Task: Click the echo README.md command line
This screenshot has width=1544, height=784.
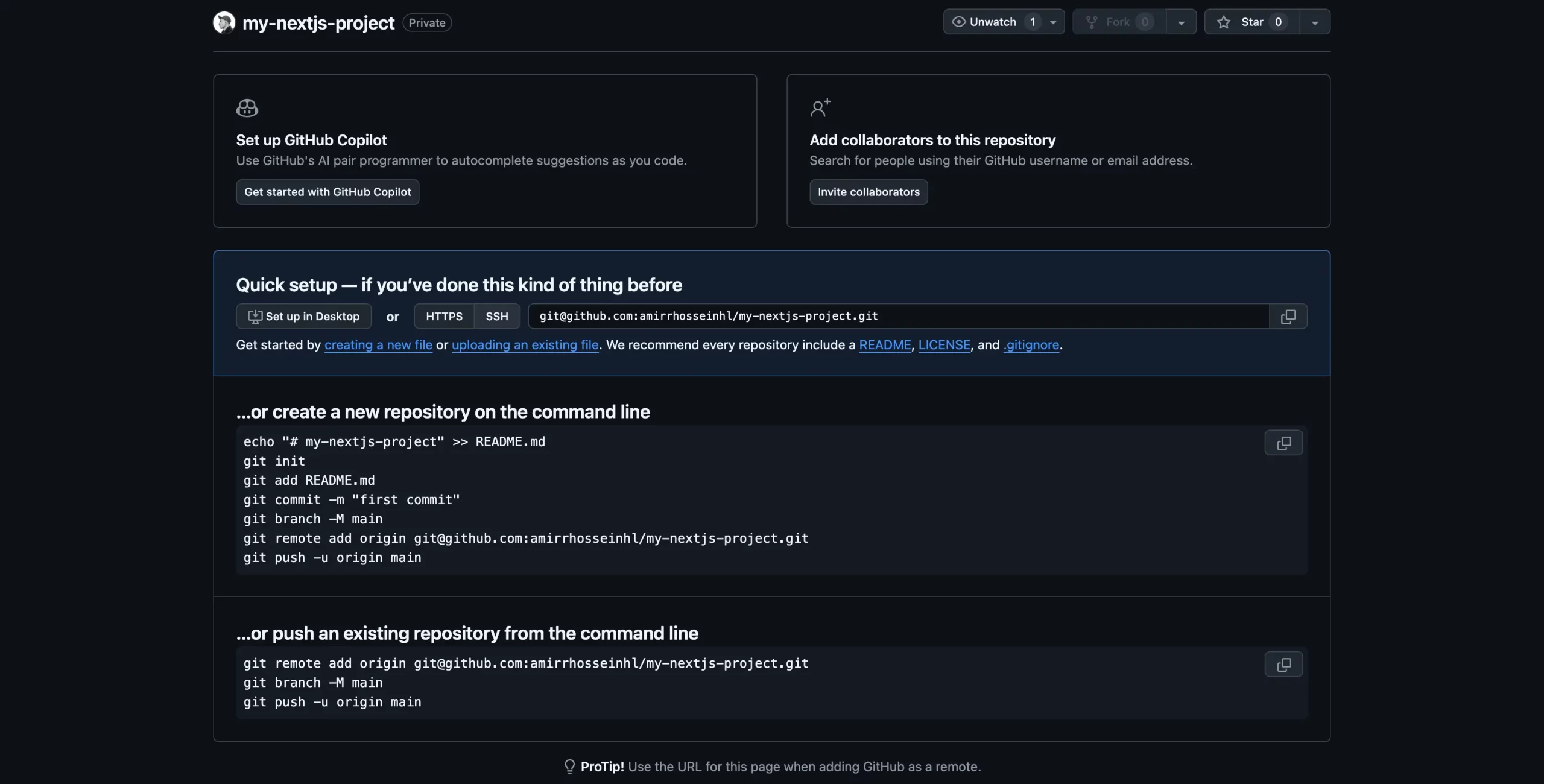Action: (394, 441)
